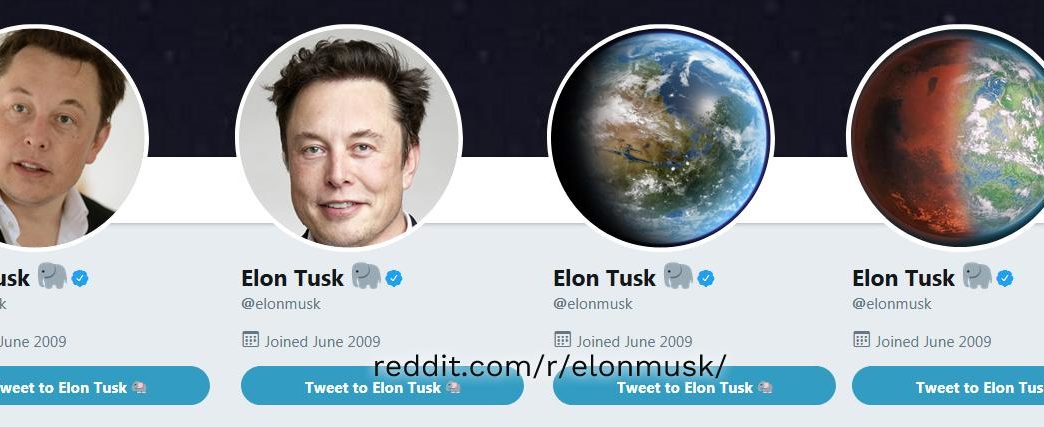Image resolution: width=1044 pixels, height=427 pixels.
Task: Open the leftmost cropped profile photo
Action: coord(70,137)
